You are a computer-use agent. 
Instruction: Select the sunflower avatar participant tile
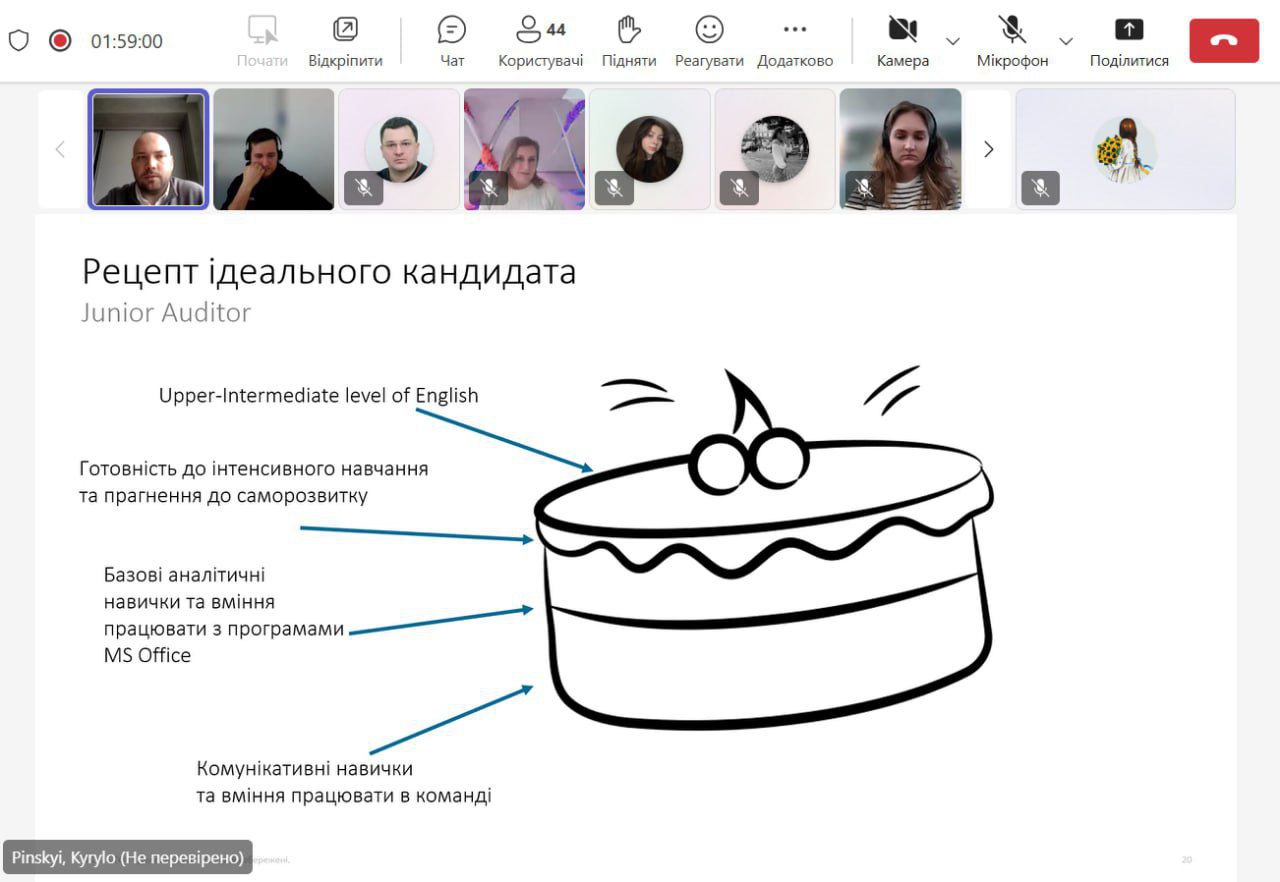(1126, 149)
